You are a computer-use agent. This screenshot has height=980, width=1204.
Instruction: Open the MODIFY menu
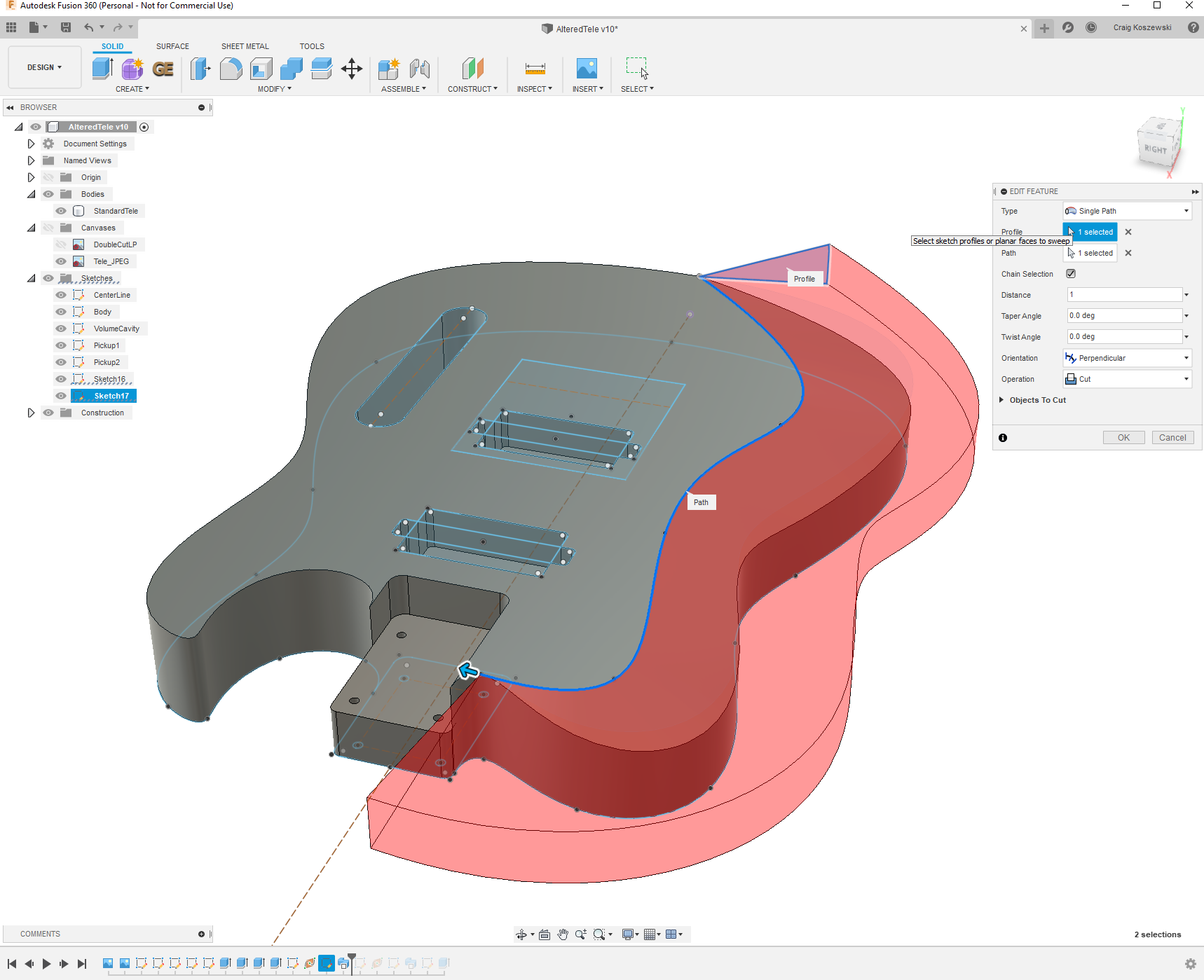coord(275,89)
